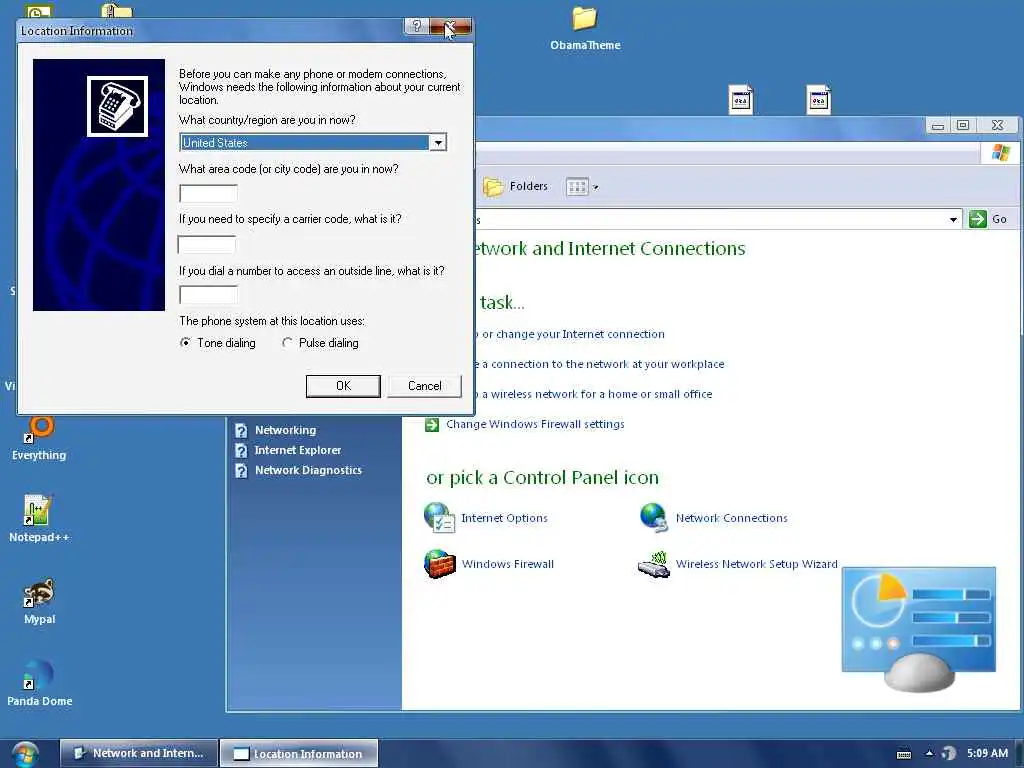Click the green arrow beside Firewall settings

(x=432, y=424)
